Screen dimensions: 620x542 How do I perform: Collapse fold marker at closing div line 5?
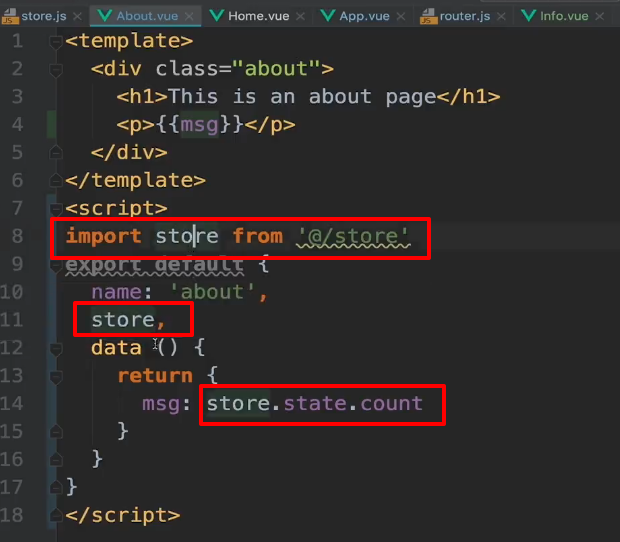56,153
